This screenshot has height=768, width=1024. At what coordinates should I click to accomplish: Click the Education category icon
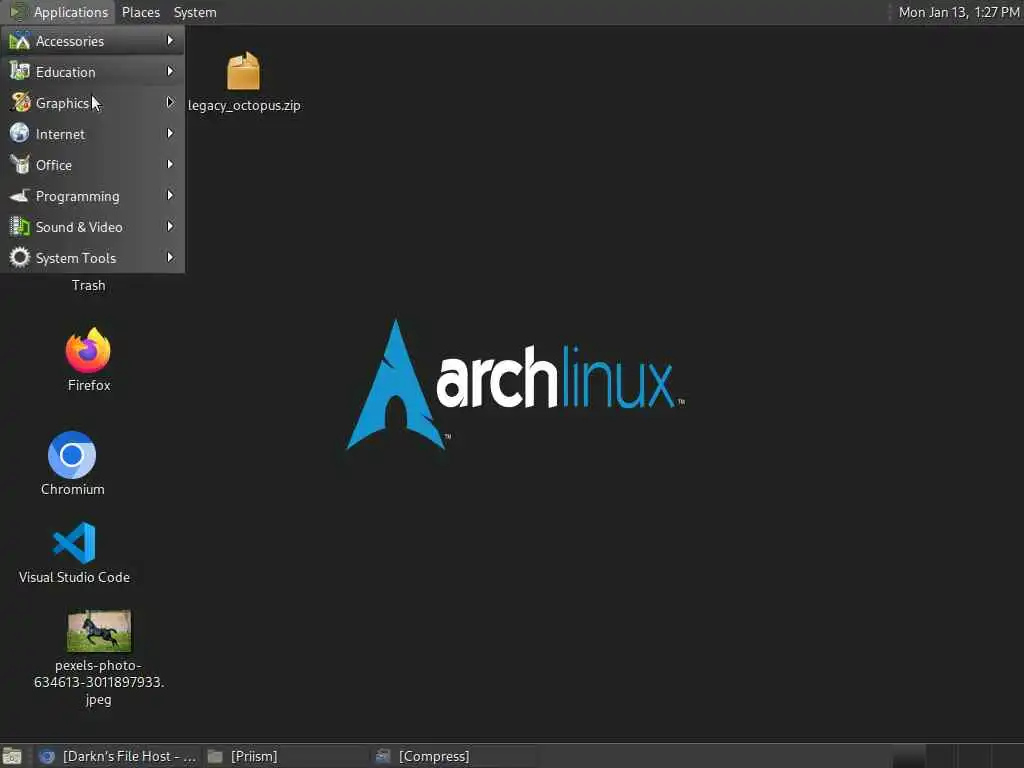(x=20, y=72)
